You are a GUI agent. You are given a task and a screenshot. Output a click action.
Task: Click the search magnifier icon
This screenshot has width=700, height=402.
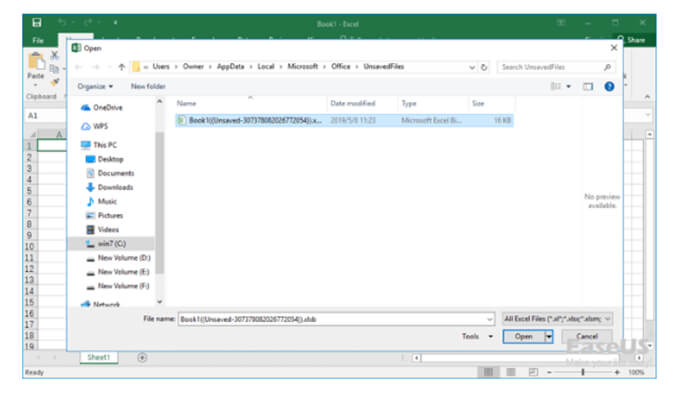click(608, 67)
